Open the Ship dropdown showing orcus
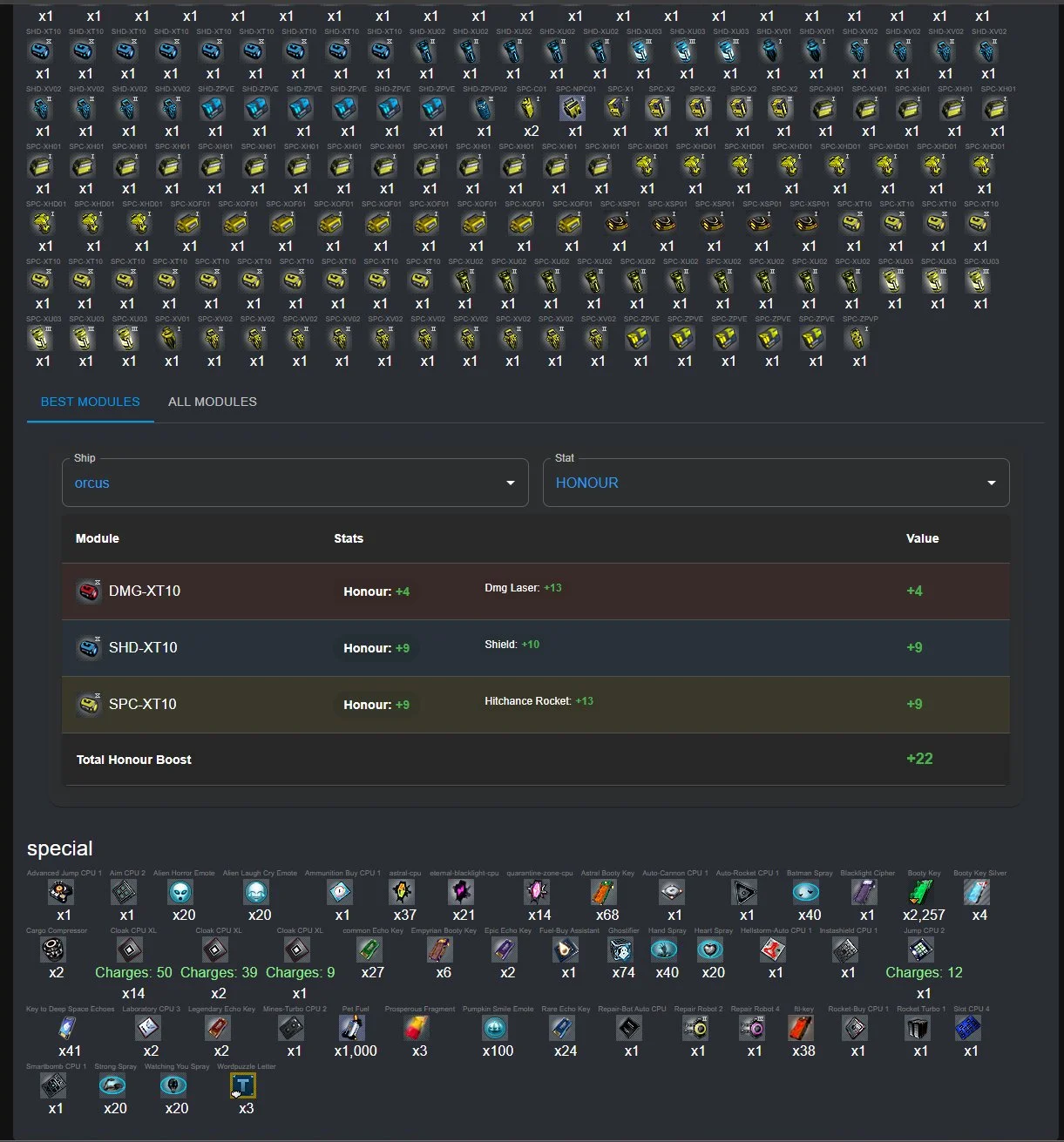The width and height of the screenshot is (1064, 1142). [295, 483]
